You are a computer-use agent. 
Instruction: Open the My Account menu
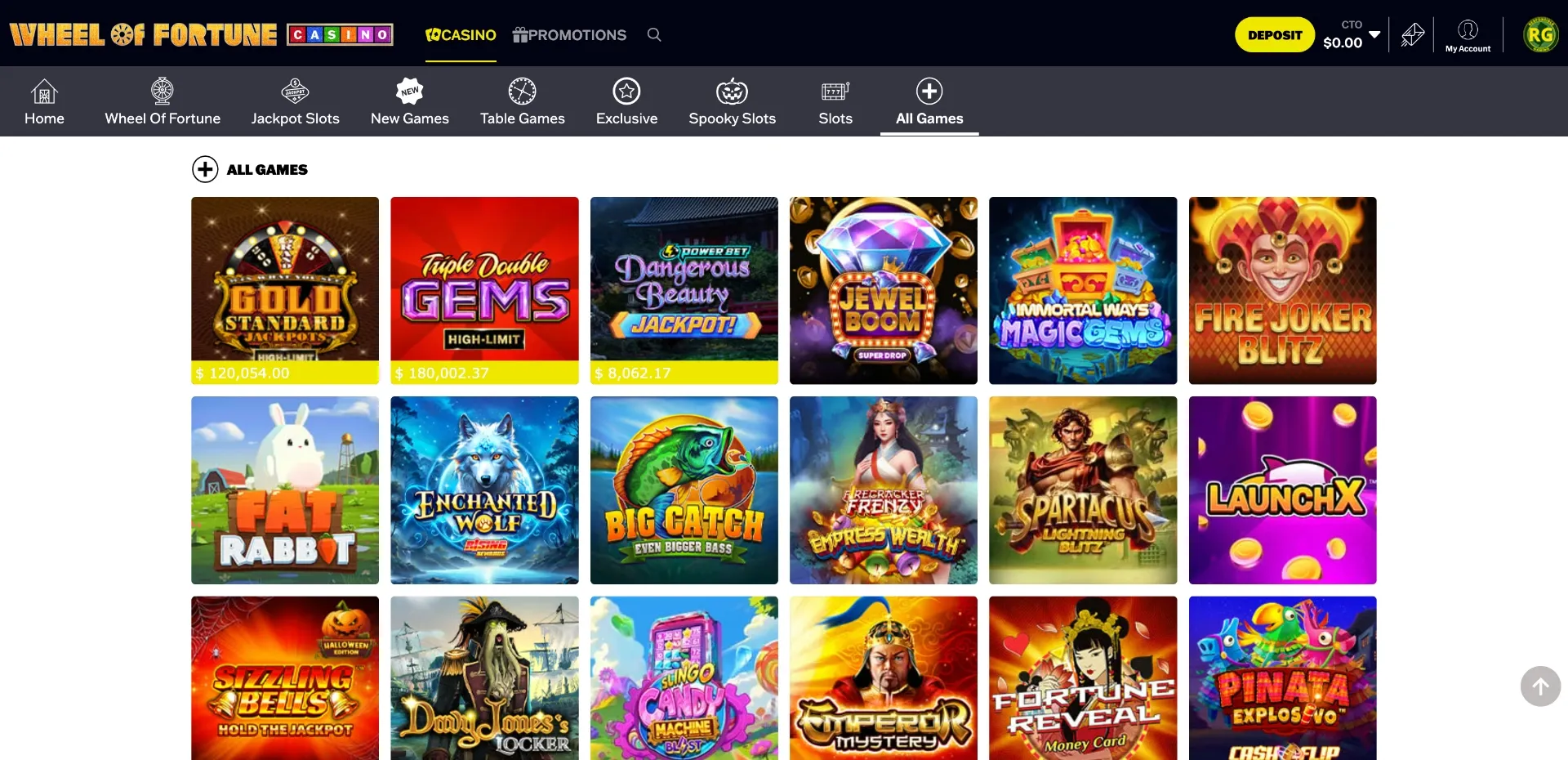point(1468,34)
